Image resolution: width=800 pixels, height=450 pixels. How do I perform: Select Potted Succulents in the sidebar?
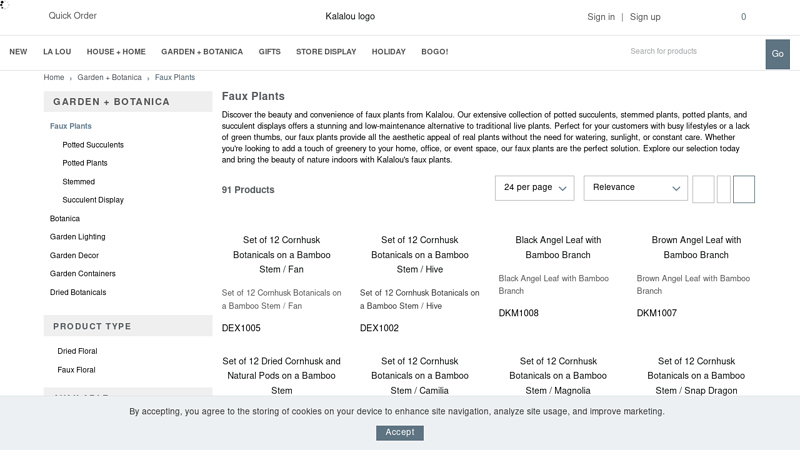[x=93, y=145]
